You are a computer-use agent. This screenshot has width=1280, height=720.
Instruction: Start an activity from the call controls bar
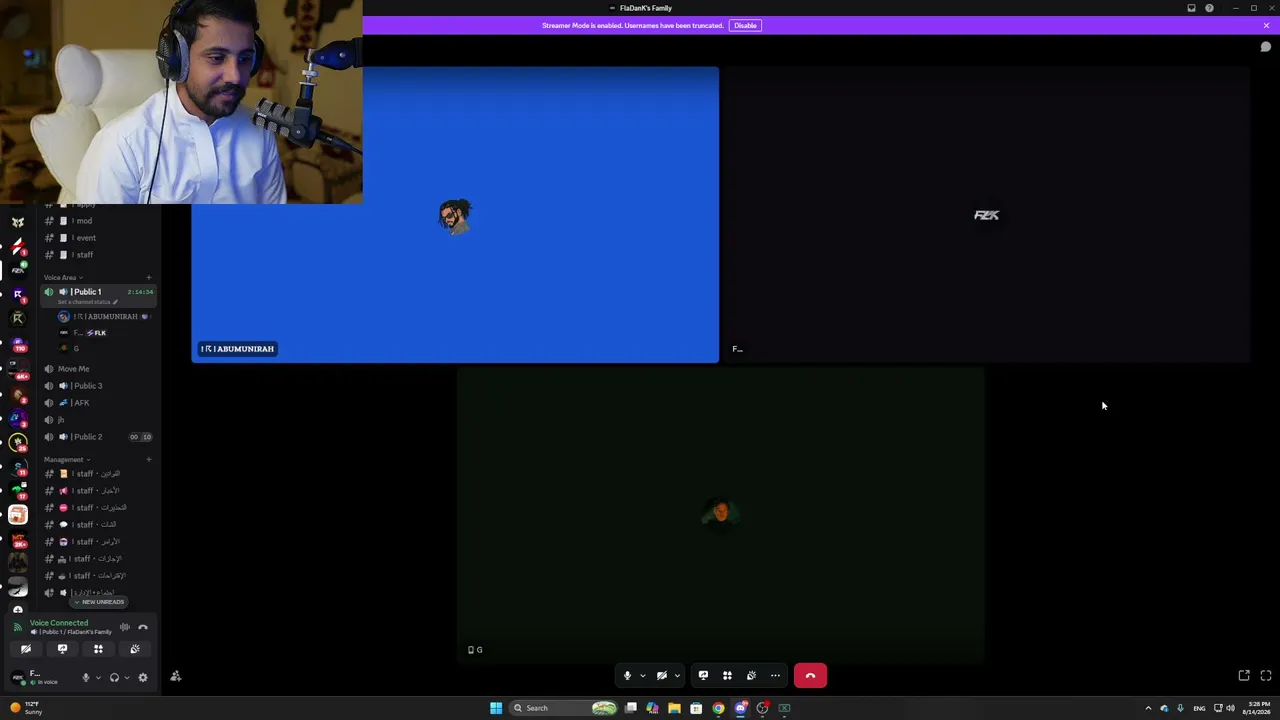(727, 676)
